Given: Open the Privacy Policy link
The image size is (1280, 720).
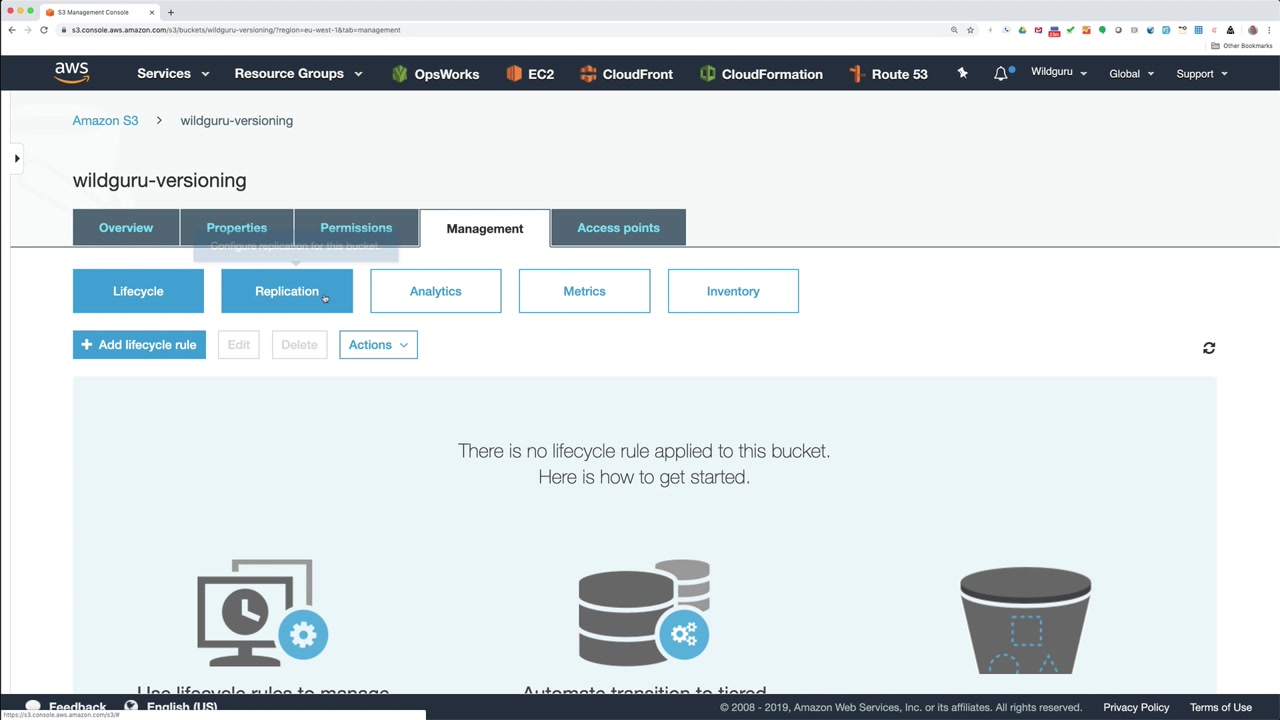Looking at the screenshot, I should 1136,707.
